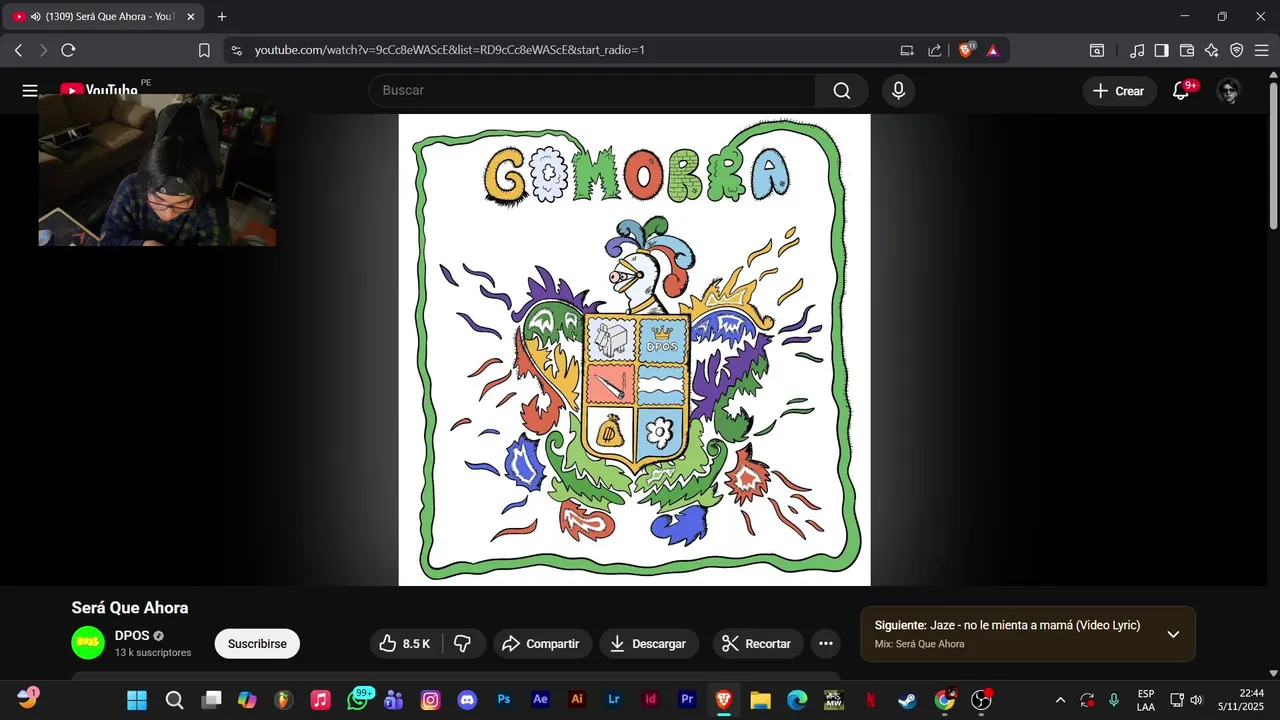Open Instagram from the taskbar
Viewport: 1280px width, 720px height.
(431, 700)
